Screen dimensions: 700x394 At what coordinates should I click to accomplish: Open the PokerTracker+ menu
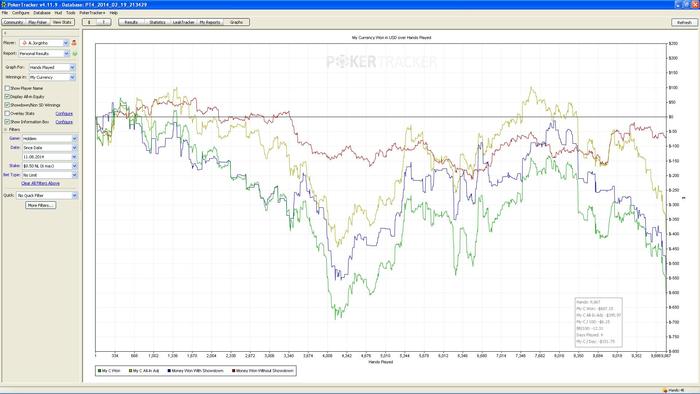[92, 13]
